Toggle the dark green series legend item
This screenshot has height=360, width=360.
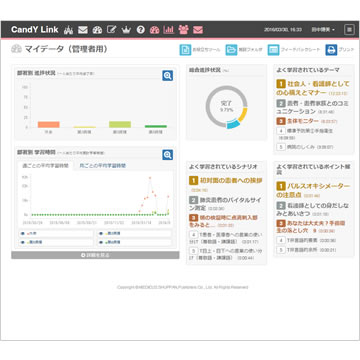pos(134,242)
